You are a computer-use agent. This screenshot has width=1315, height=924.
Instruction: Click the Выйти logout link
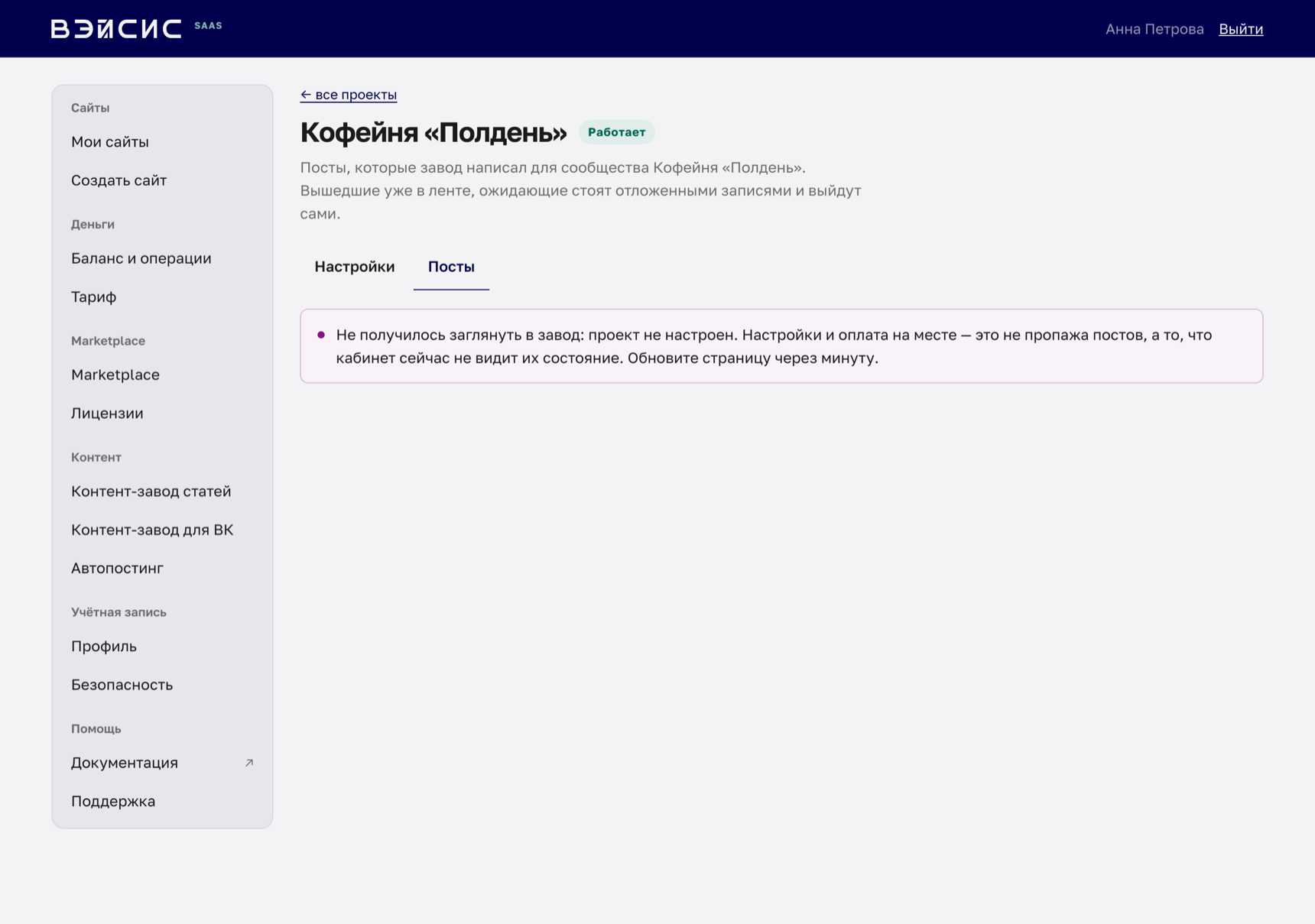pos(1241,29)
